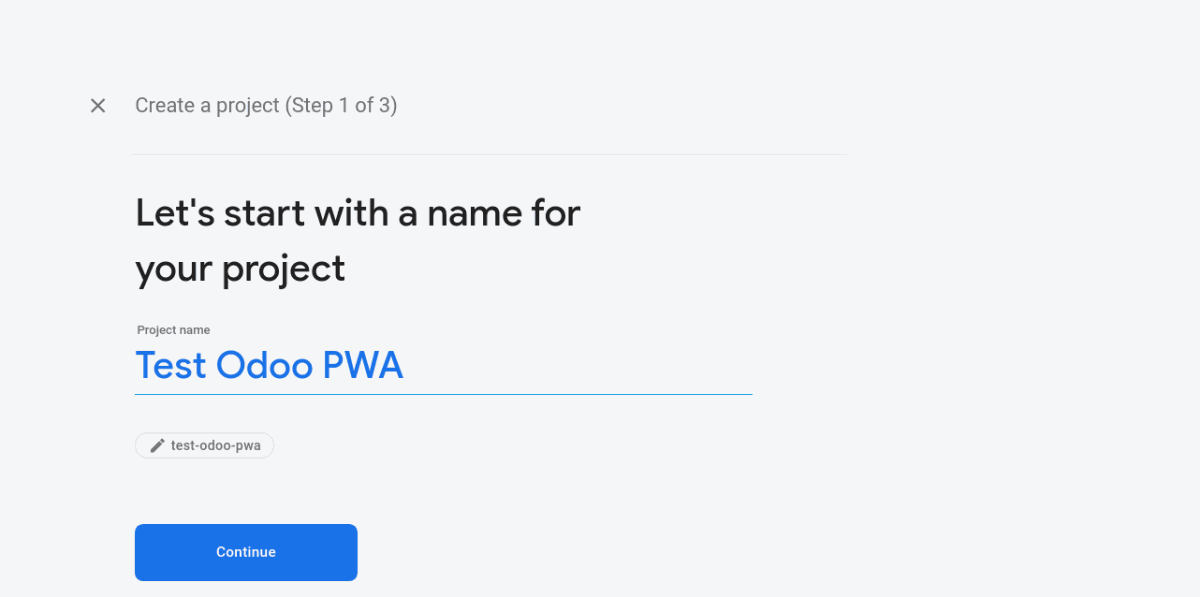
Task: Click the 'Project name' field label
Action: [x=174, y=330]
